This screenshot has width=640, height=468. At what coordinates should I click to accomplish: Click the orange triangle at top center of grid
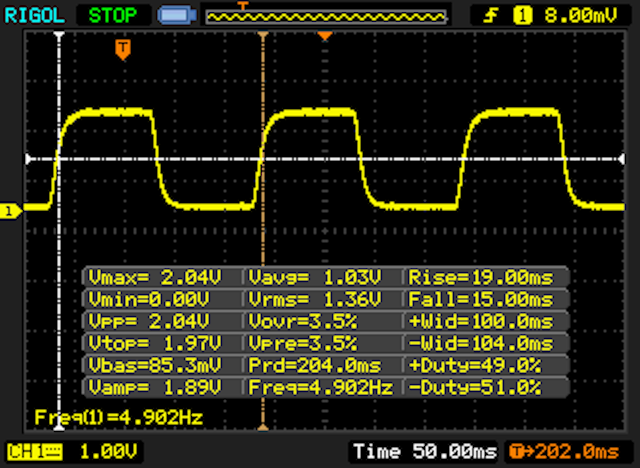325,37
